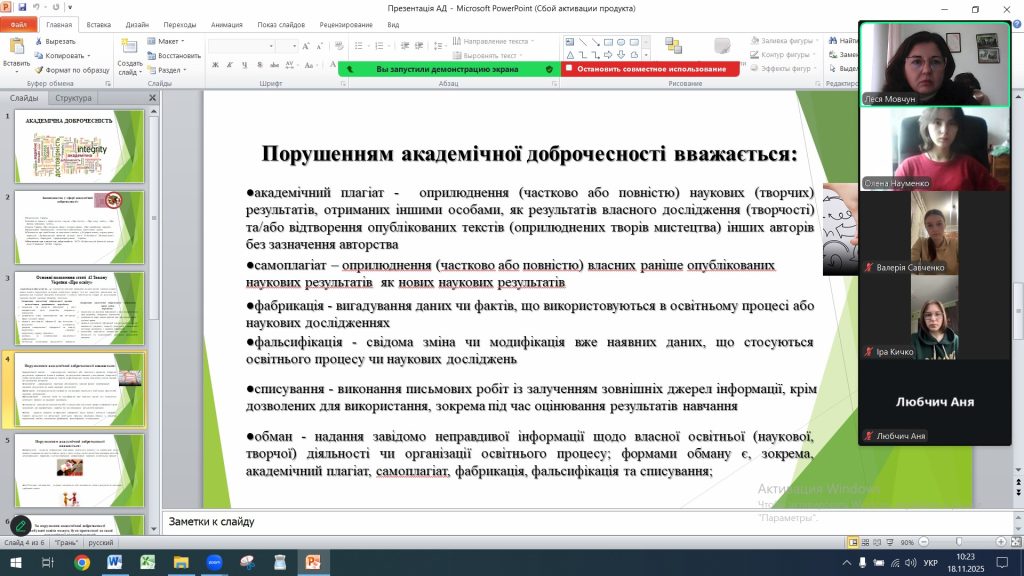Click the Save icon in title bar

22,7
